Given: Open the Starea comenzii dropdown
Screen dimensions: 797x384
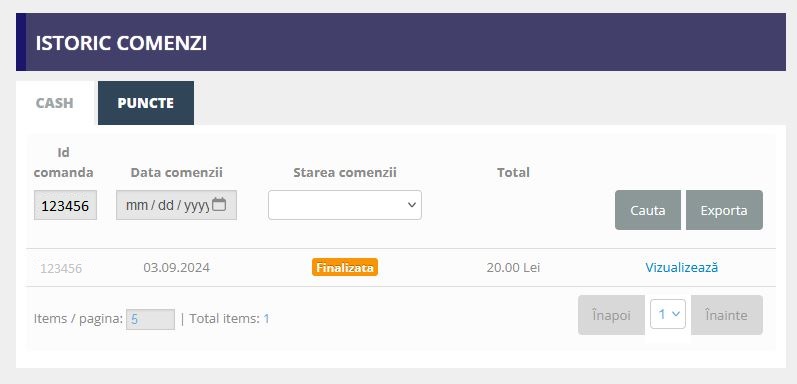Looking at the screenshot, I should [345, 205].
